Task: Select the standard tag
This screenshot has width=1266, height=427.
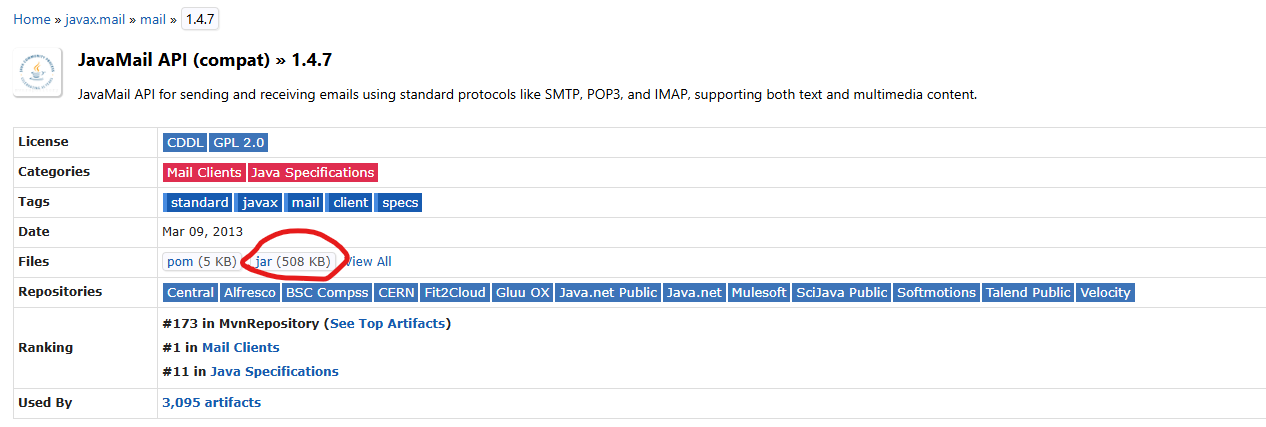Action: pyautogui.click(x=199, y=203)
